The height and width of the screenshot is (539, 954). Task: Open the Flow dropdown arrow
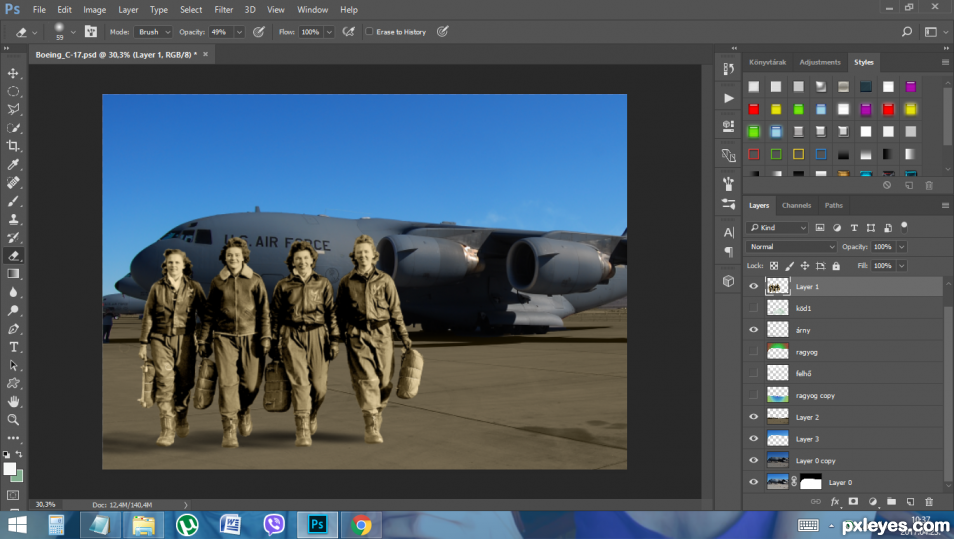point(329,32)
